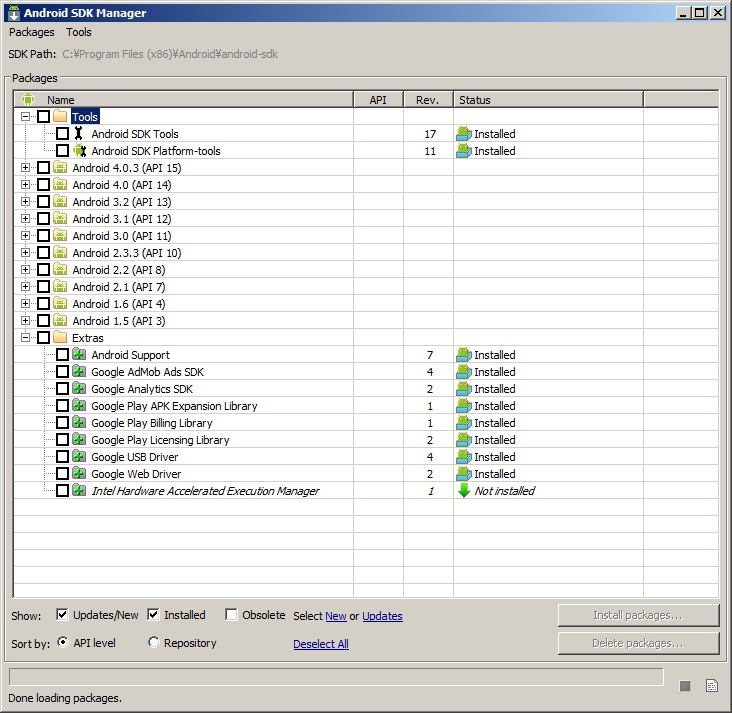Click the Android 3.2 (API 13) folder icon
This screenshot has width=732, height=713.
pos(60,201)
